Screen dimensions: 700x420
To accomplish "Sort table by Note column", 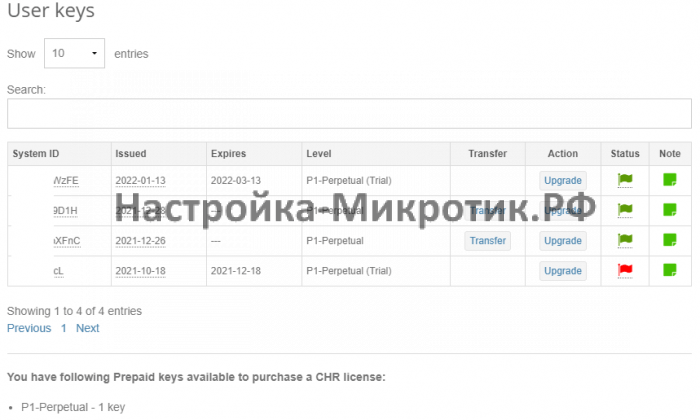I will (670, 154).
